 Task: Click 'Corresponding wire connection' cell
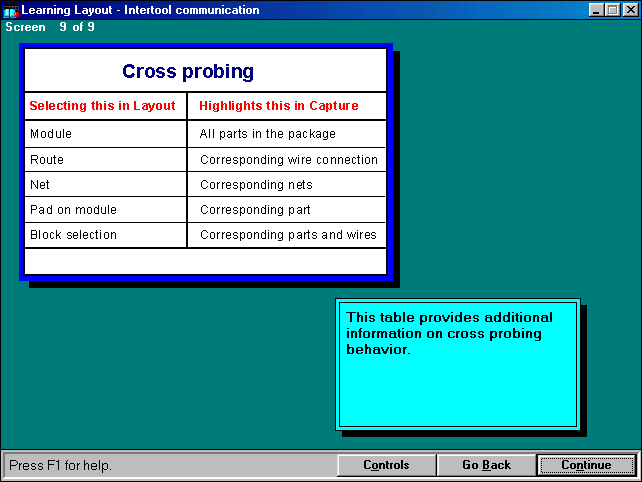click(288, 160)
